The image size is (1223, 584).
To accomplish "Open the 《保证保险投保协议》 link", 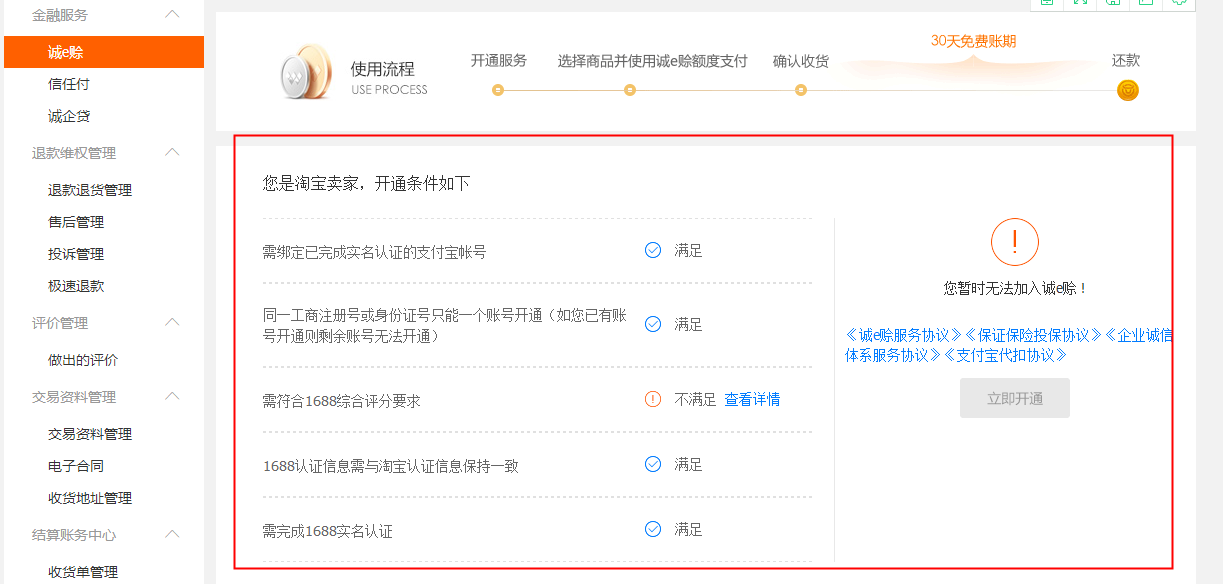I will click(x=1033, y=335).
